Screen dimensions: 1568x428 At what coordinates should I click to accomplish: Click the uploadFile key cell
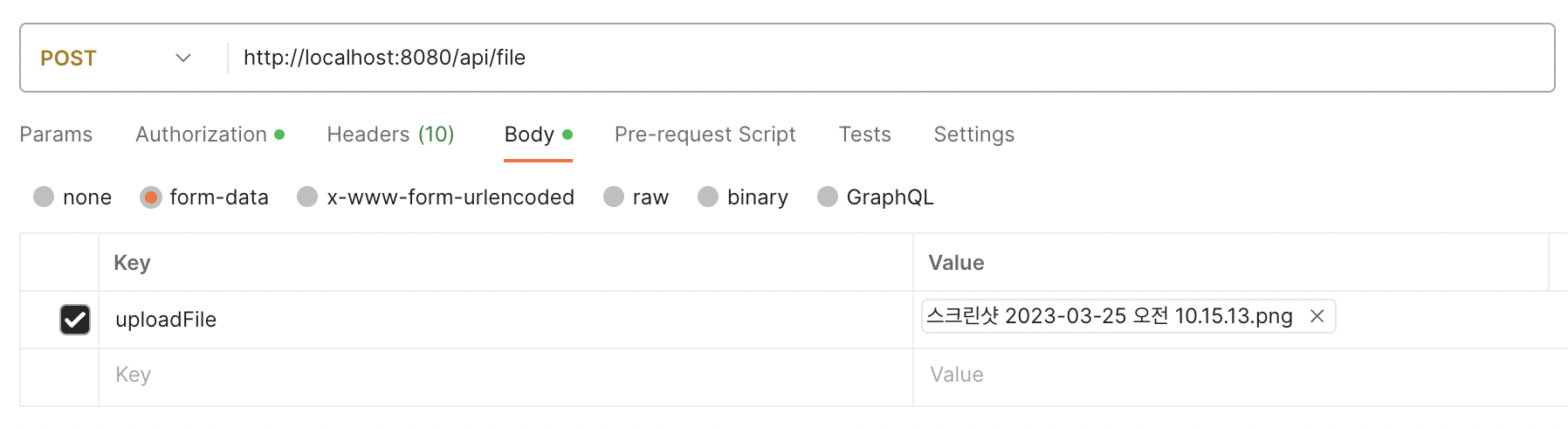[437, 320]
